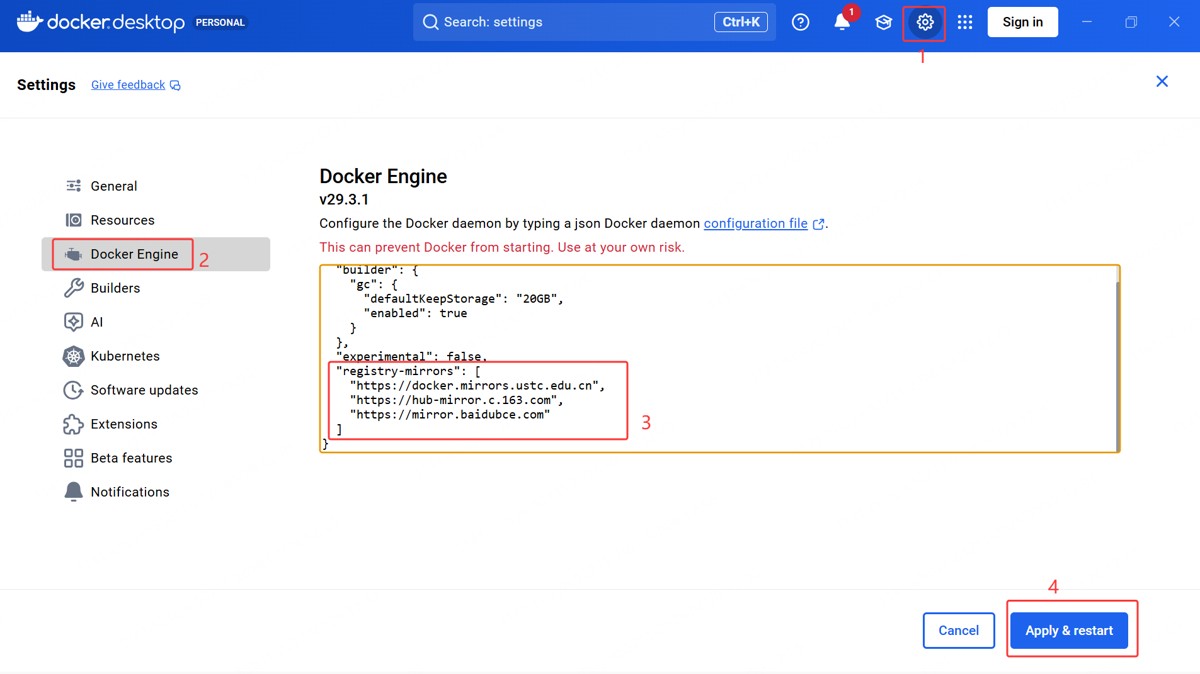Select General in settings sidebar
1200x674 pixels.
[x=114, y=186]
